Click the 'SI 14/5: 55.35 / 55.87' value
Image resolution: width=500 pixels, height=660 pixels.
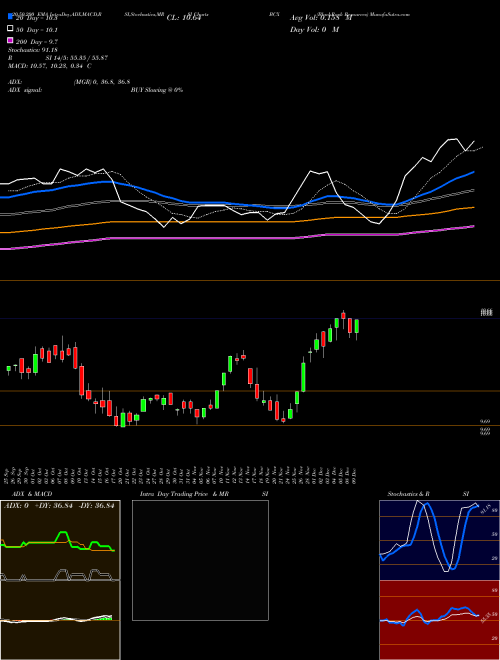coord(77,58)
